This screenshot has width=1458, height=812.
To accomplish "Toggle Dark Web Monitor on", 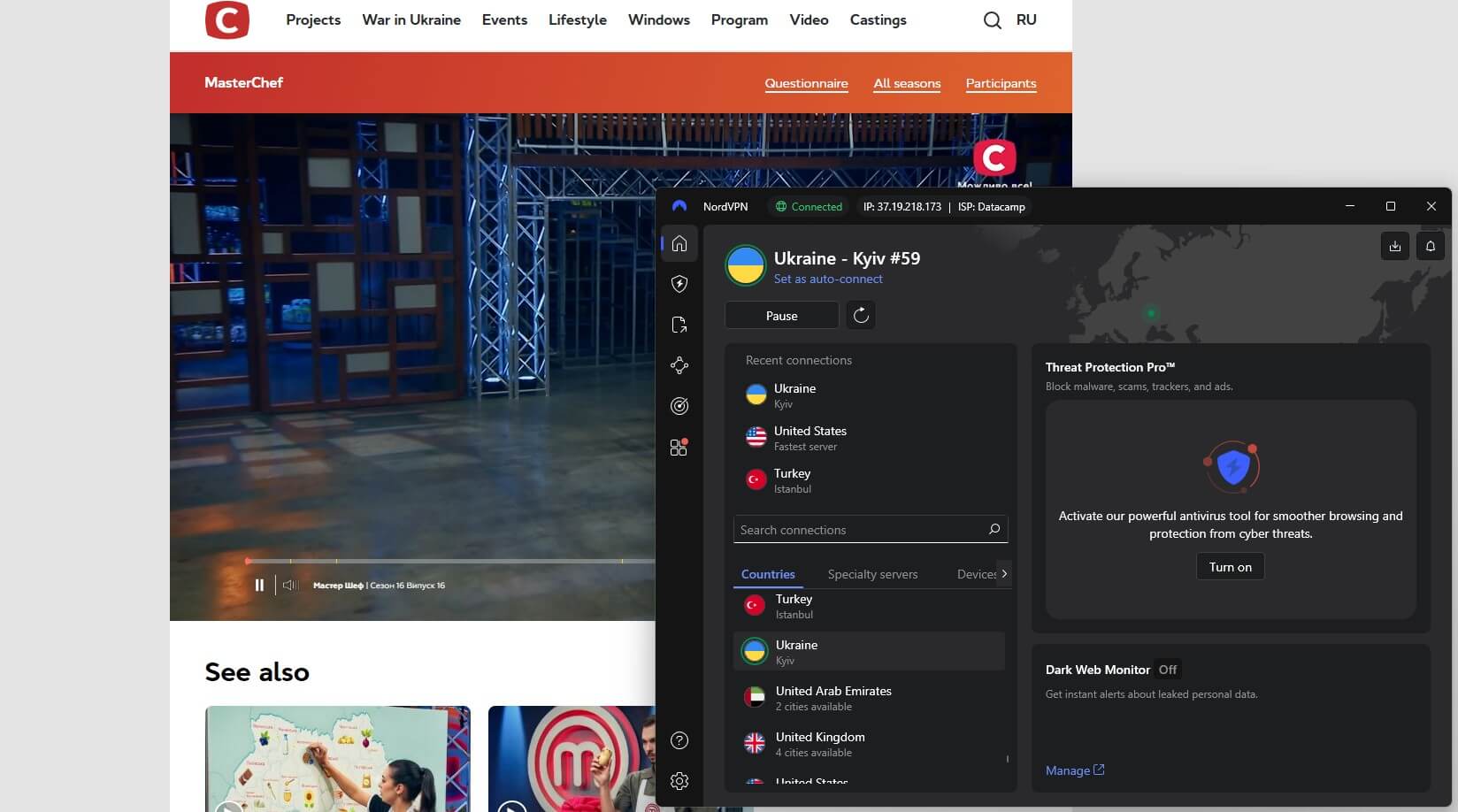I will [1167, 670].
